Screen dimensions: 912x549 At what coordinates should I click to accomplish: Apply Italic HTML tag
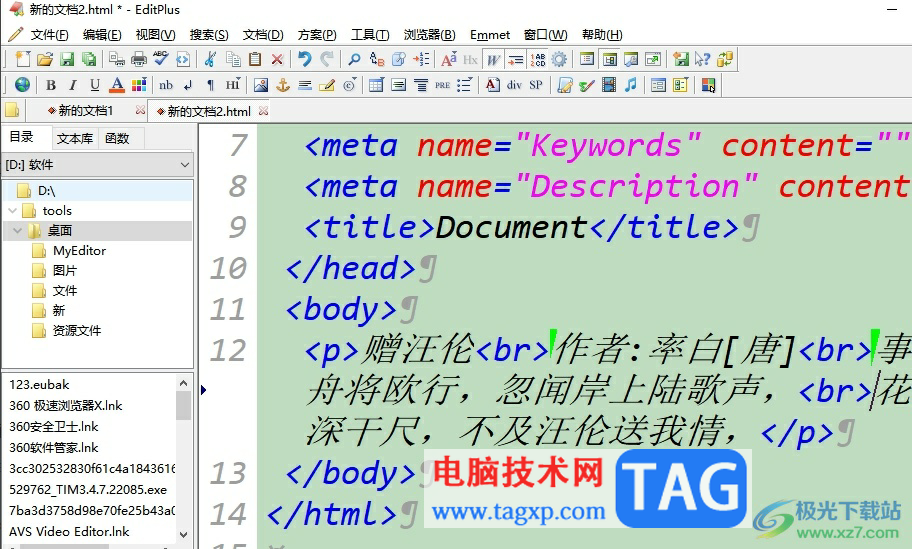(x=73, y=85)
